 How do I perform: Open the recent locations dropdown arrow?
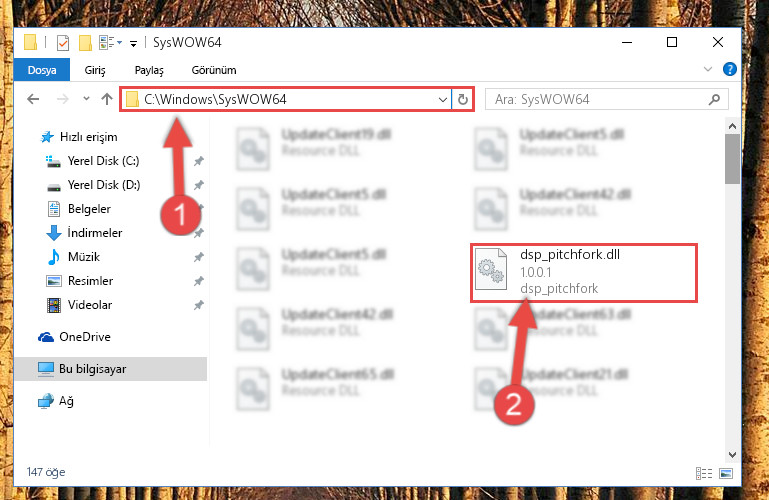click(x=86, y=99)
